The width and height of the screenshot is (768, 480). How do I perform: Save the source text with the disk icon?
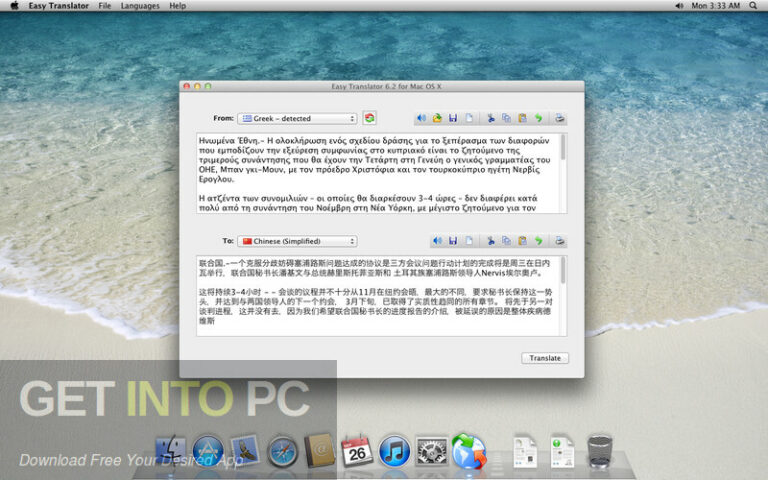pyautogui.click(x=453, y=118)
